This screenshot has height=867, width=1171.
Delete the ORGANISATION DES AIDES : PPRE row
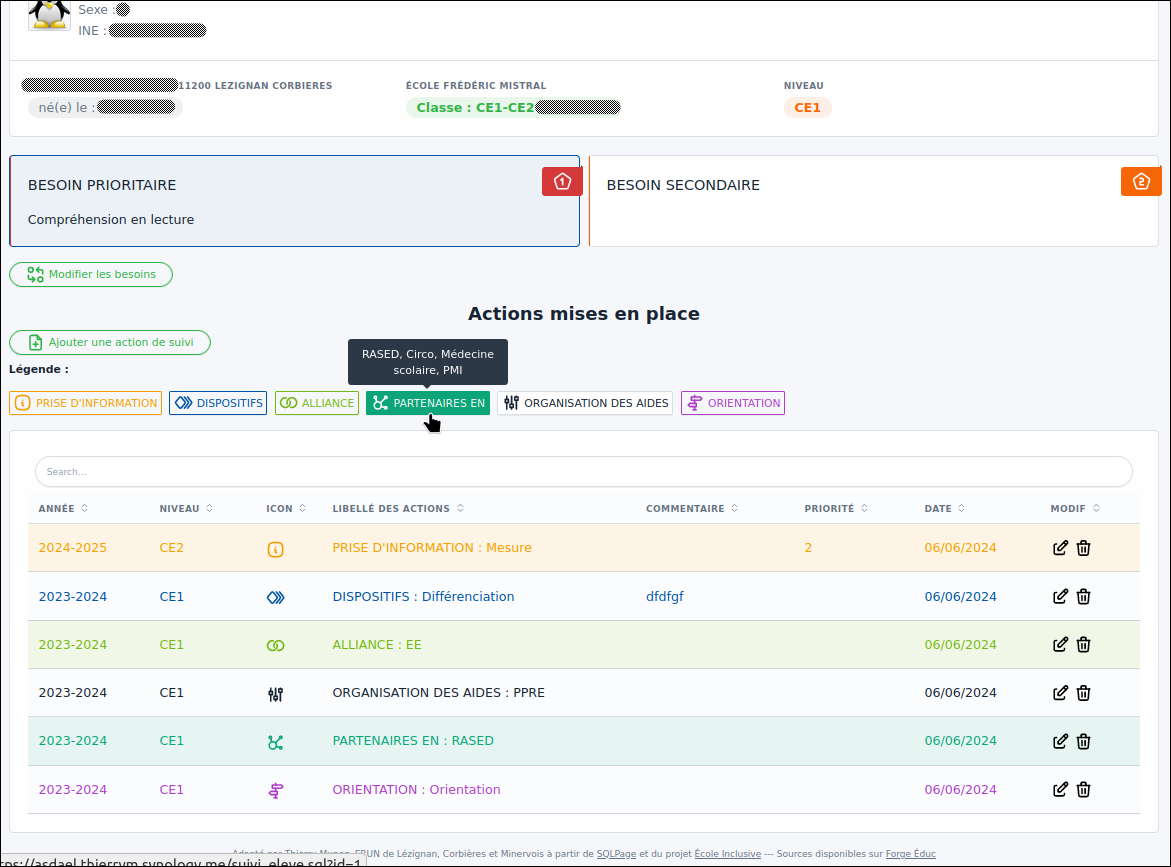(x=1083, y=693)
